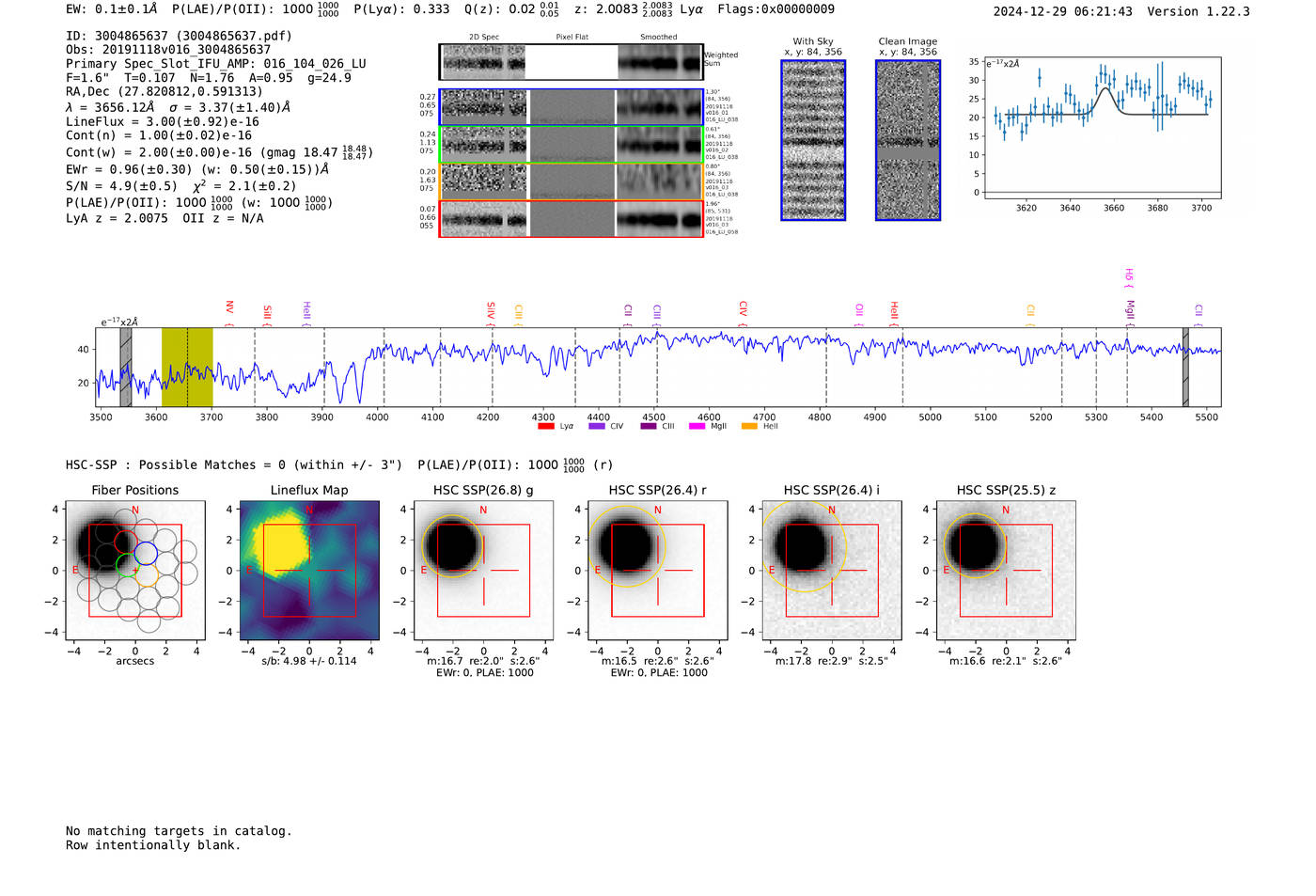Select the orange-bordered fiber 2D spectrum row
Viewport: 1316px width, 896px height.
(x=571, y=181)
